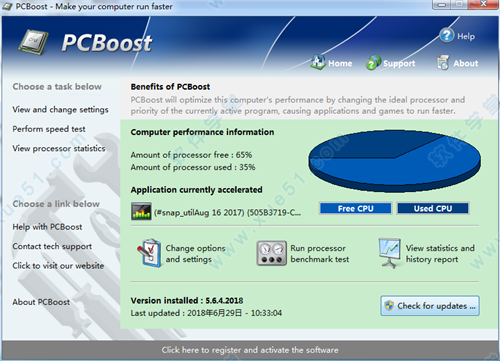Click View statistics and history report label
This screenshot has width=500, height=361.
[x=440, y=254]
